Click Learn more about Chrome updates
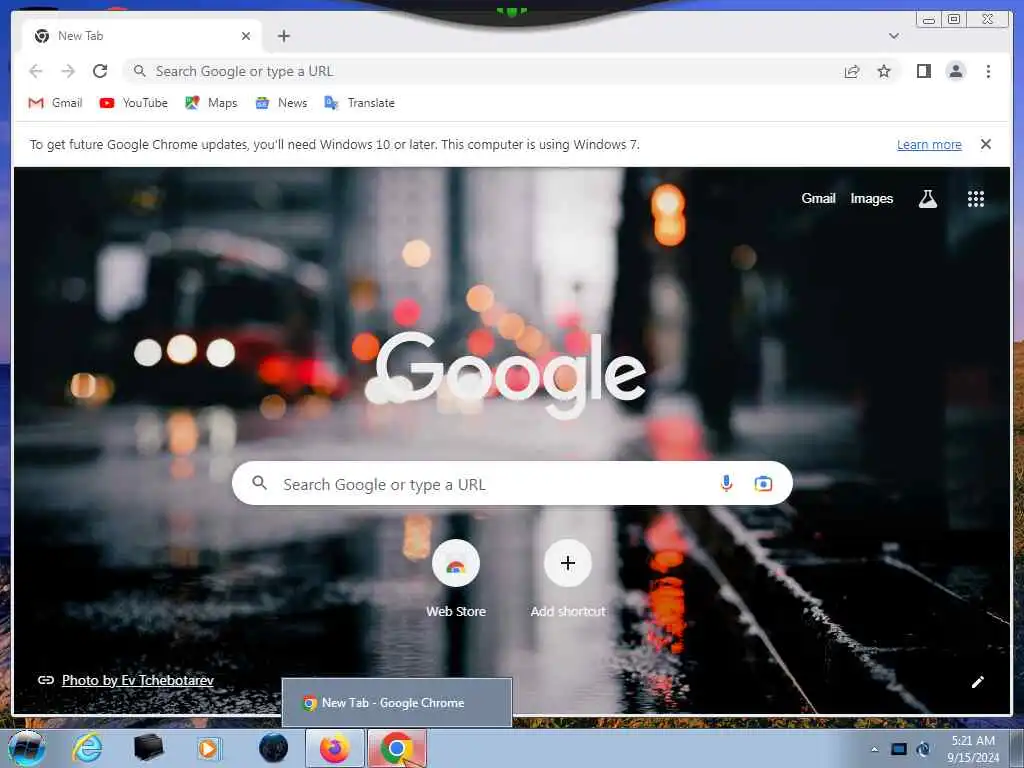The image size is (1024, 768). (x=929, y=144)
